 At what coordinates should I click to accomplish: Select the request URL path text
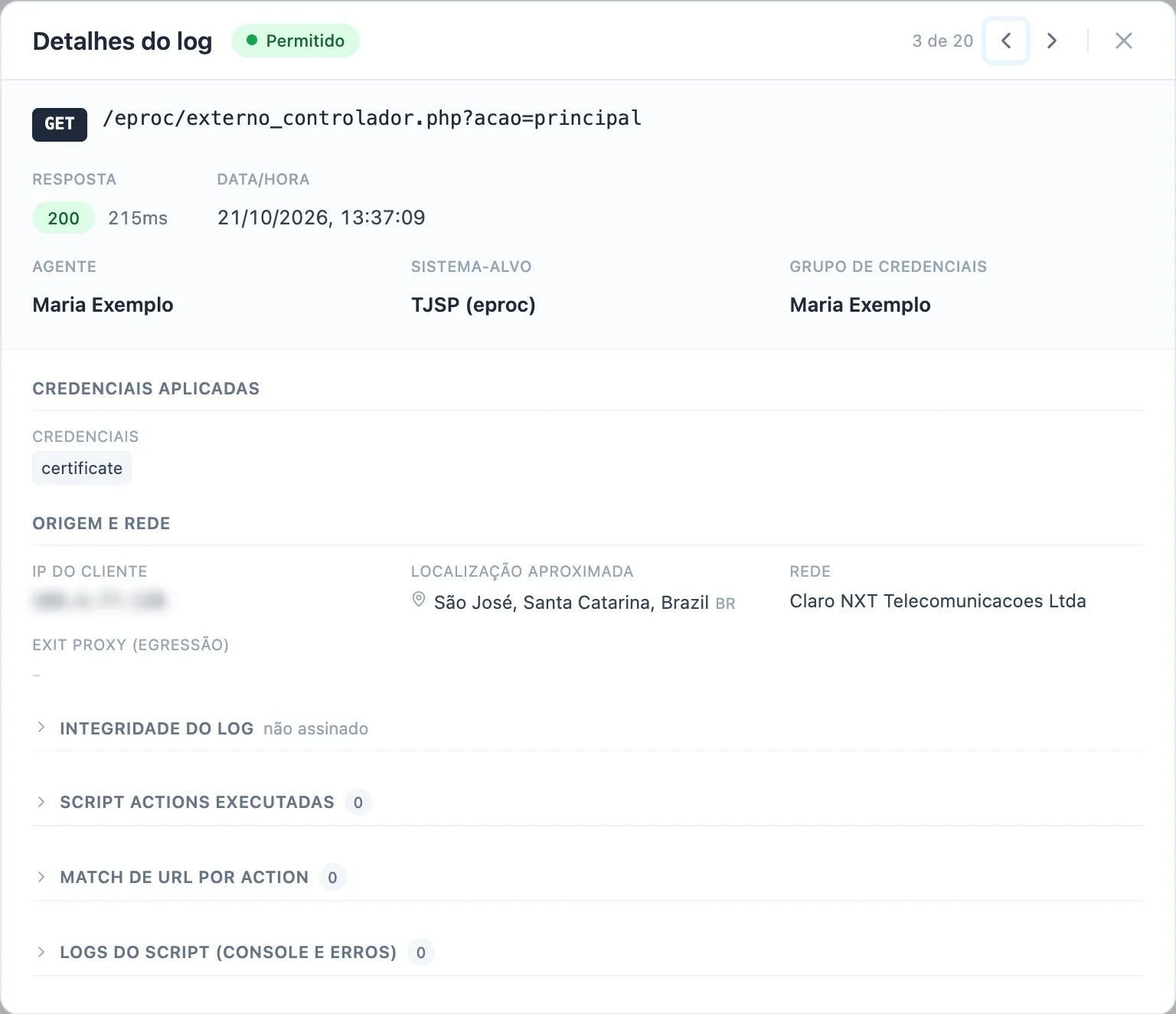pos(372,118)
